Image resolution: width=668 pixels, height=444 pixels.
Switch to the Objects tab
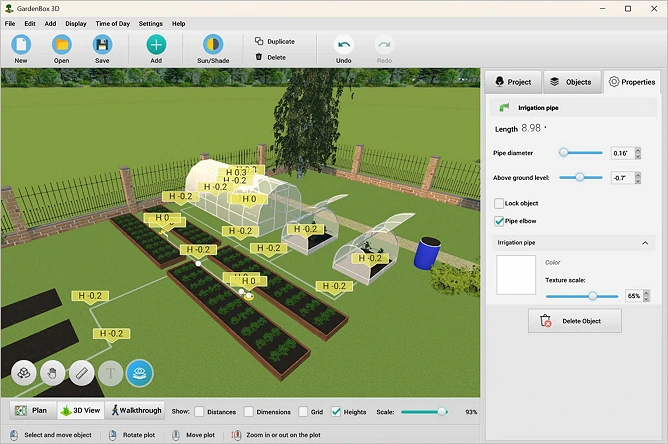[x=572, y=82]
